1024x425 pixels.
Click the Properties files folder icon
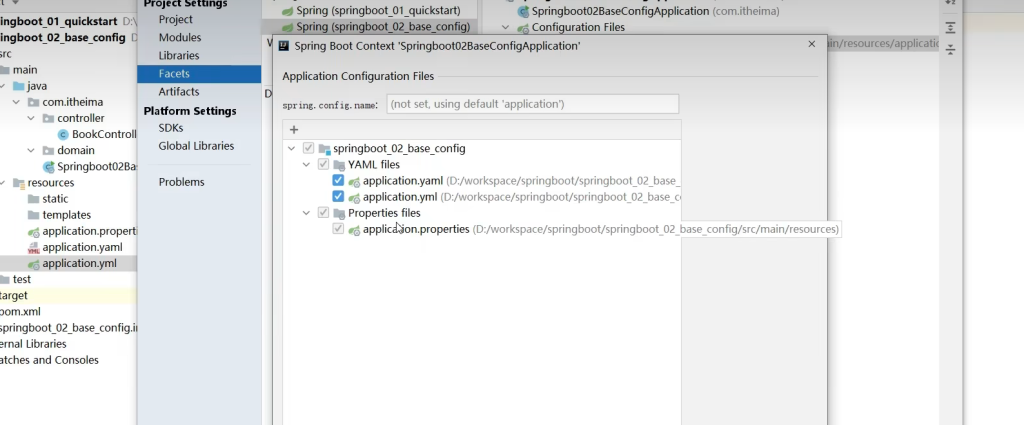(x=339, y=213)
